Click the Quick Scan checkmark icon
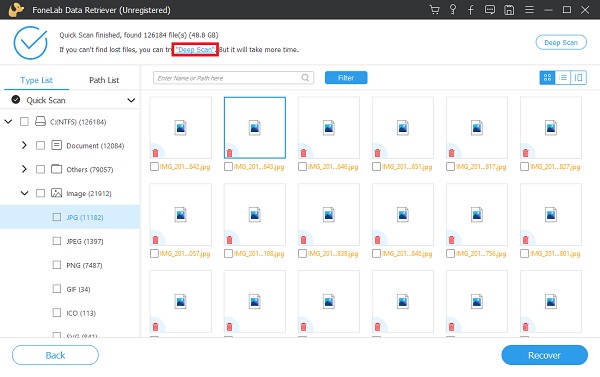 (x=16, y=100)
